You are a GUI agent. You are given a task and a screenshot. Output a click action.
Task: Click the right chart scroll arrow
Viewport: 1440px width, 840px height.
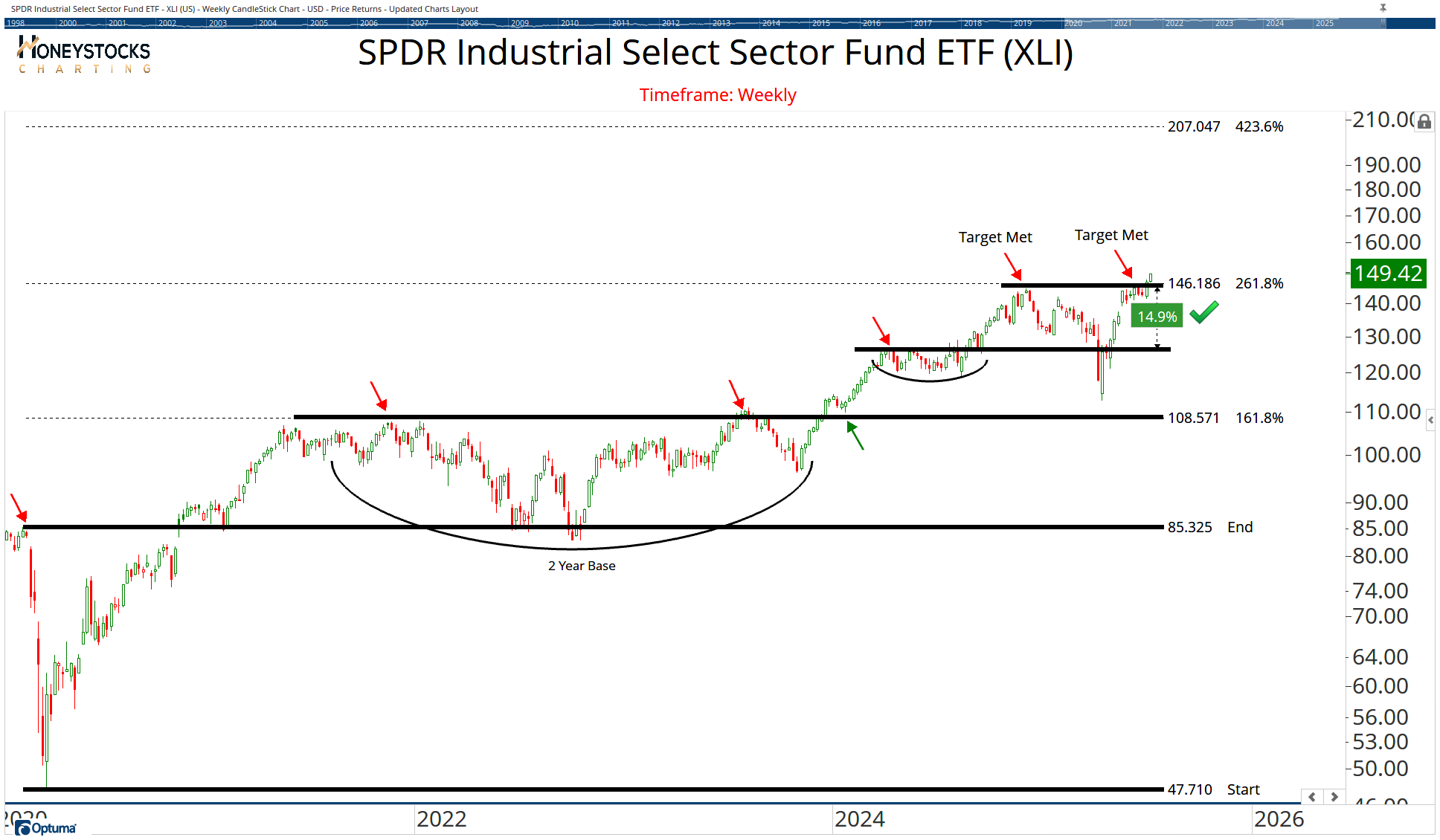coord(1334,797)
